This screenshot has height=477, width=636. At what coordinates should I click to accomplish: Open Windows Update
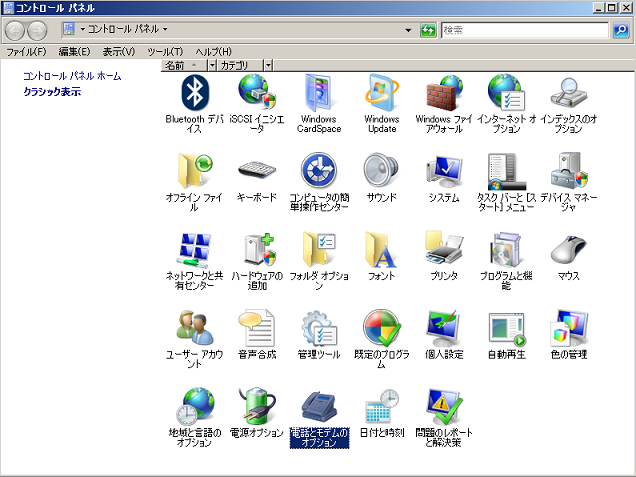click(381, 93)
